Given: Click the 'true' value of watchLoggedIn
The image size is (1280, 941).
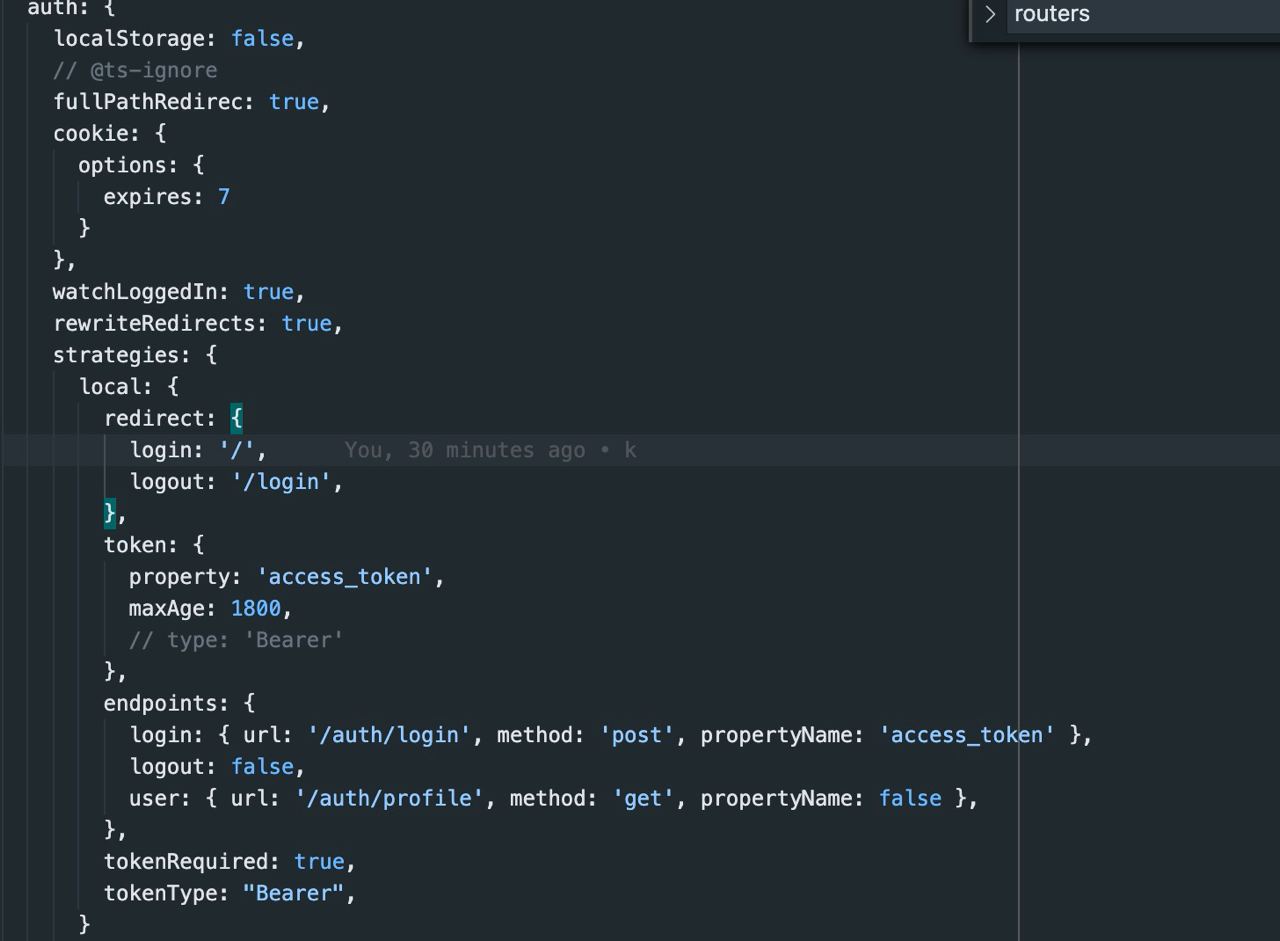Looking at the screenshot, I should (268, 292).
